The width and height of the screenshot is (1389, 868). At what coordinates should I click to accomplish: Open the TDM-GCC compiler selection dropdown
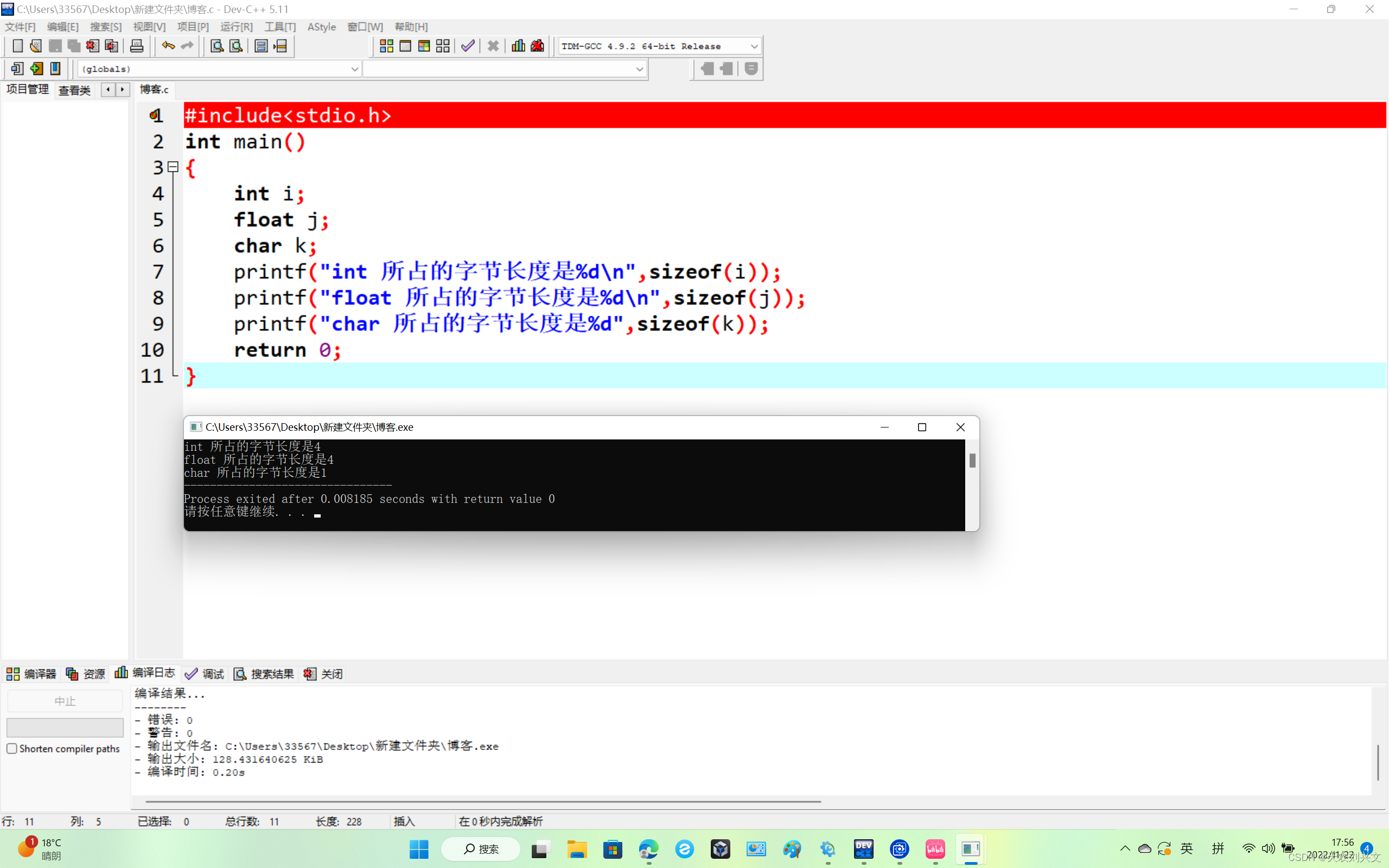point(754,46)
